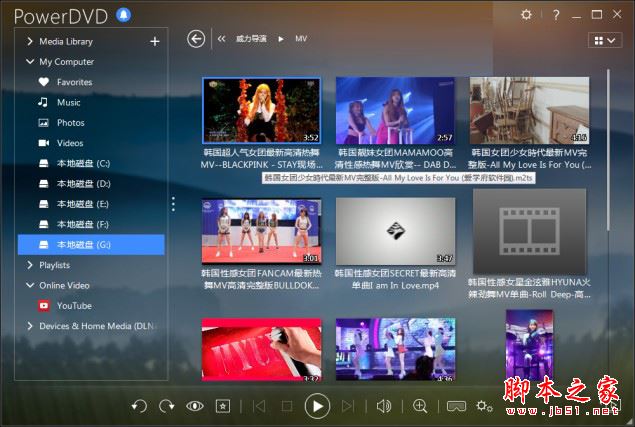The width and height of the screenshot is (635, 427).
Task: Click the zoom magnifier icon
Action: tap(420, 406)
